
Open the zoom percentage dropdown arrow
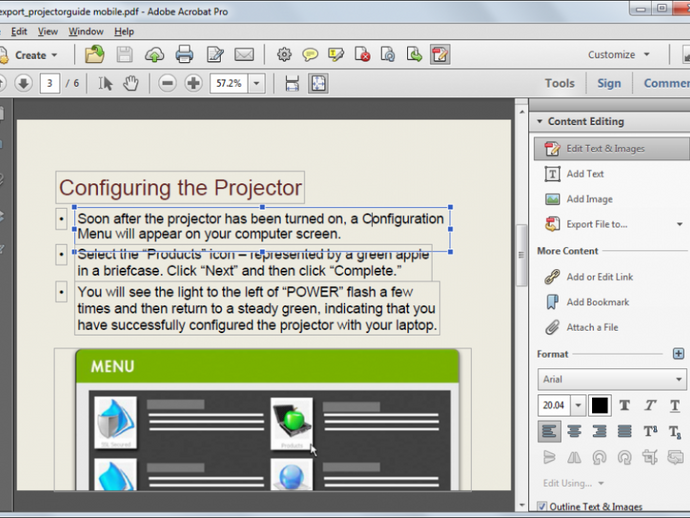pyautogui.click(x=257, y=83)
